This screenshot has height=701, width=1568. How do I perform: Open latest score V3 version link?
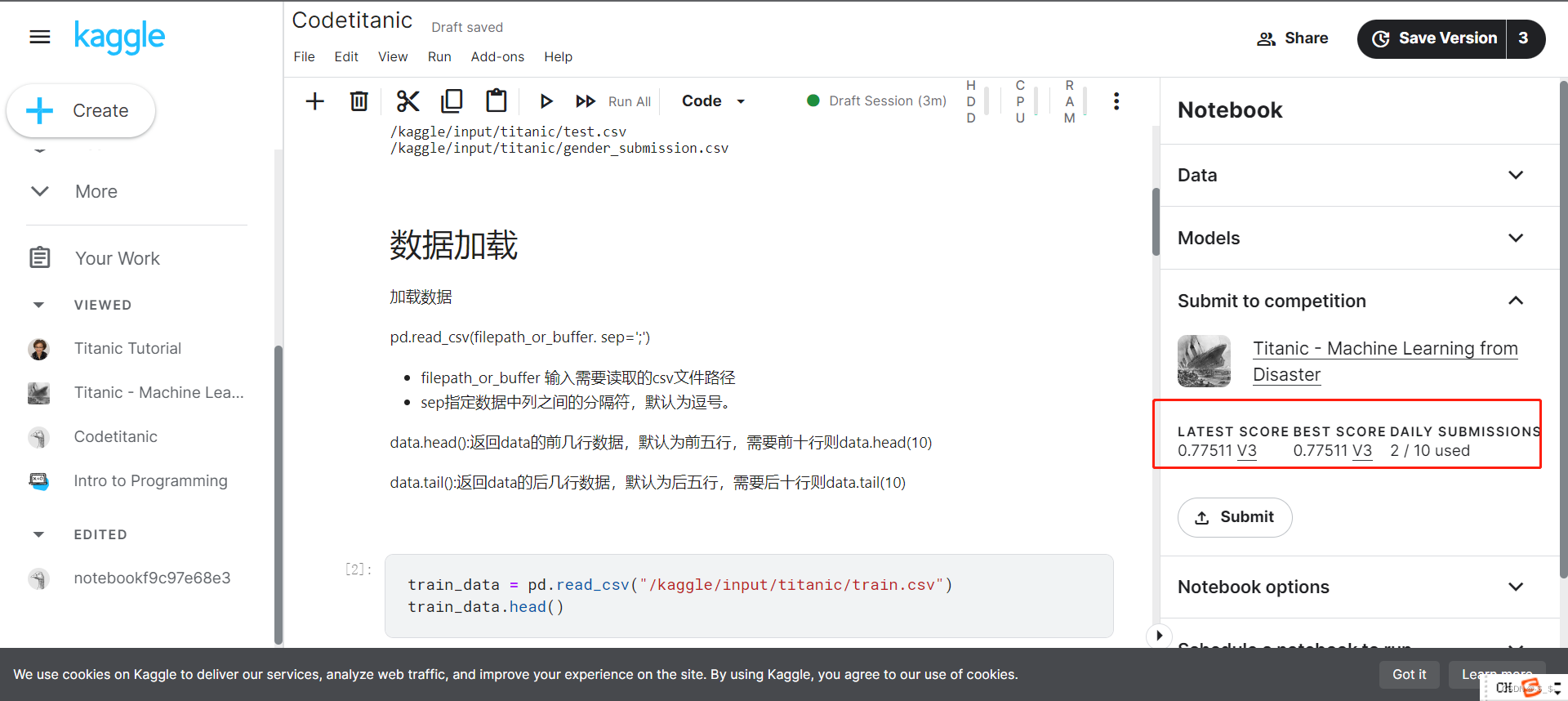coord(1247,451)
